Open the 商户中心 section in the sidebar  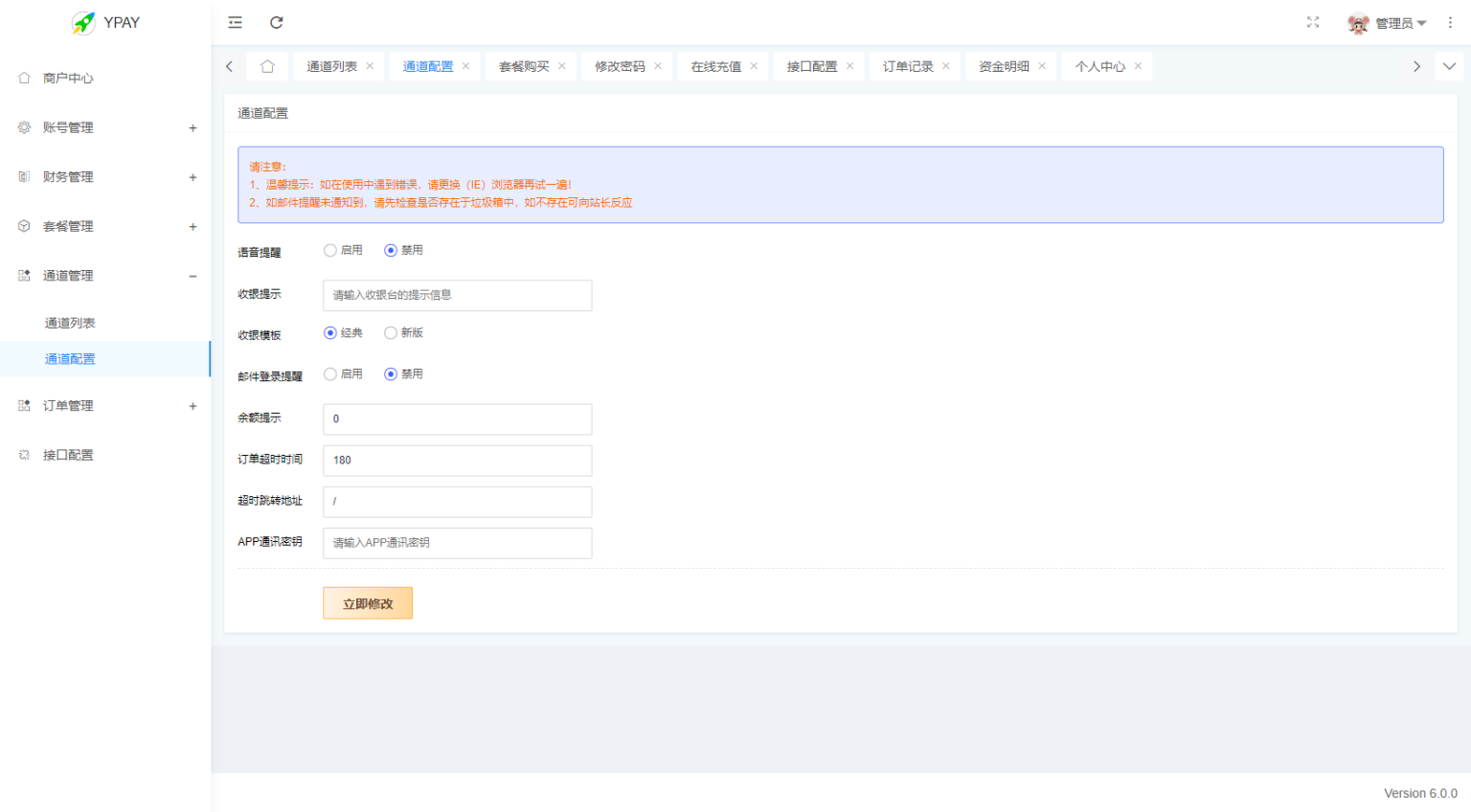(x=67, y=78)
